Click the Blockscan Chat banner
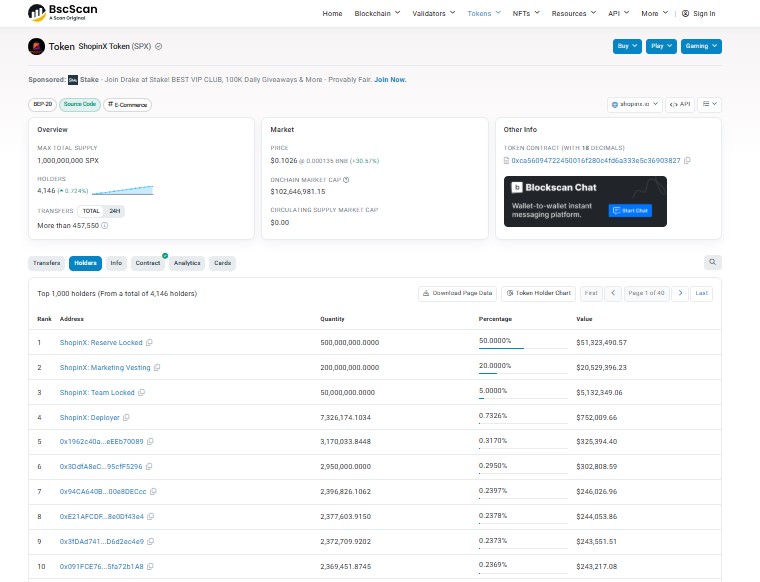The width and height of the screenshot is (760, 582). tap(585, 201)
